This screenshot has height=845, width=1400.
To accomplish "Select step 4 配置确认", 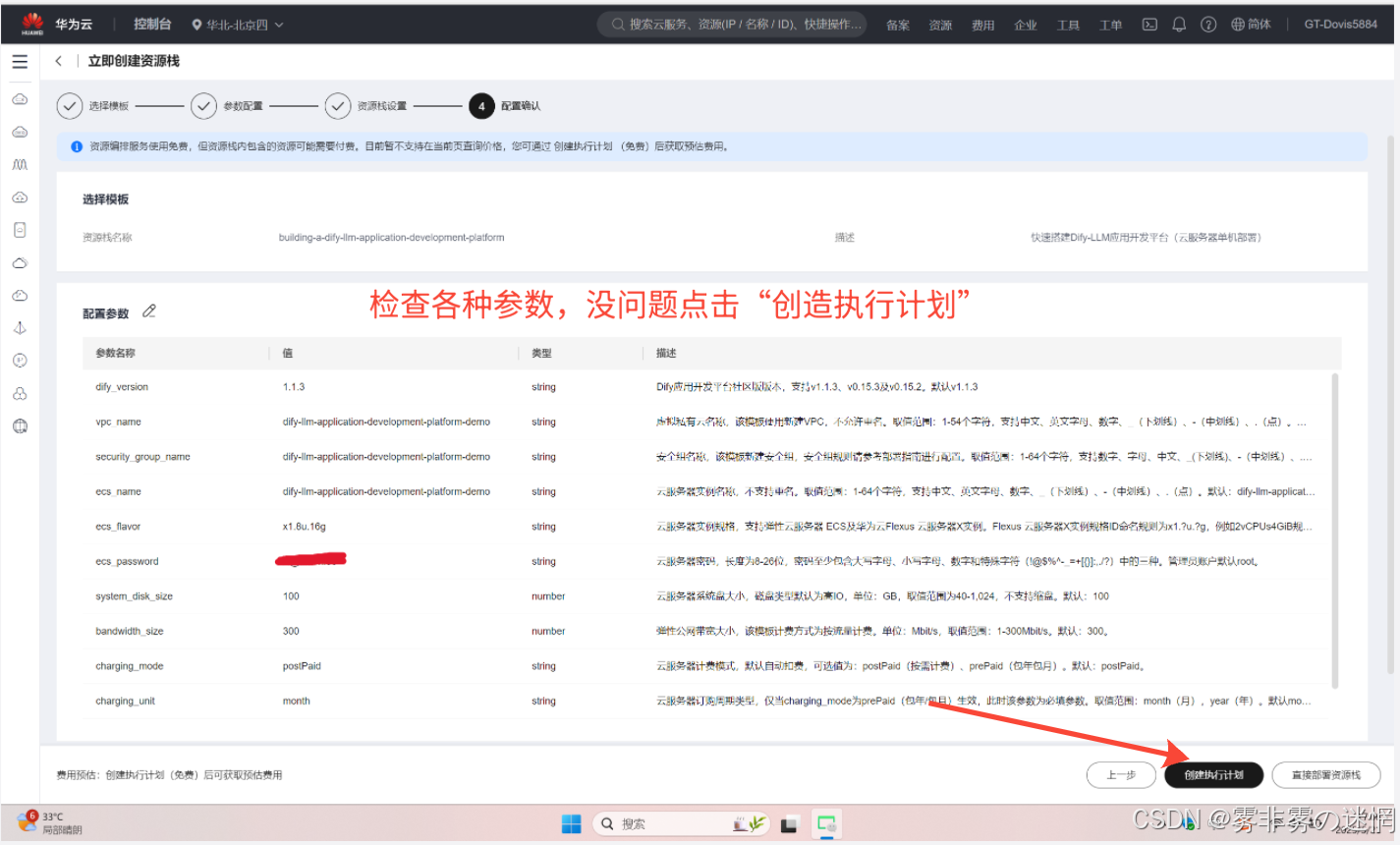I will pos(505,106).
